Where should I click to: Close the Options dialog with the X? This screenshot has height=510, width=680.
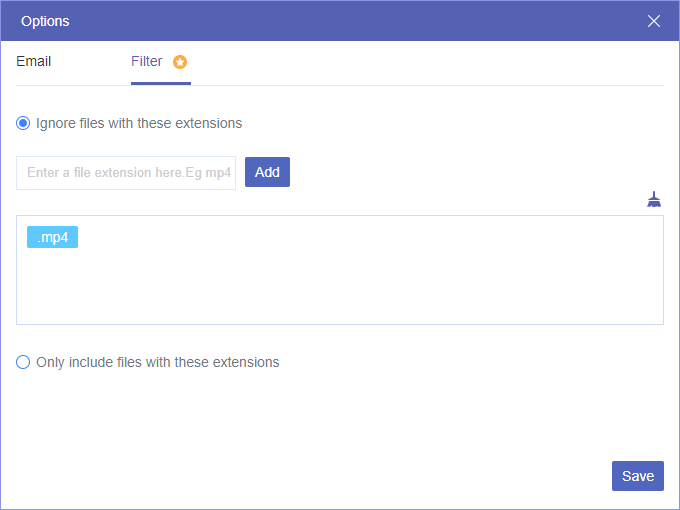[x=654, y=21]
